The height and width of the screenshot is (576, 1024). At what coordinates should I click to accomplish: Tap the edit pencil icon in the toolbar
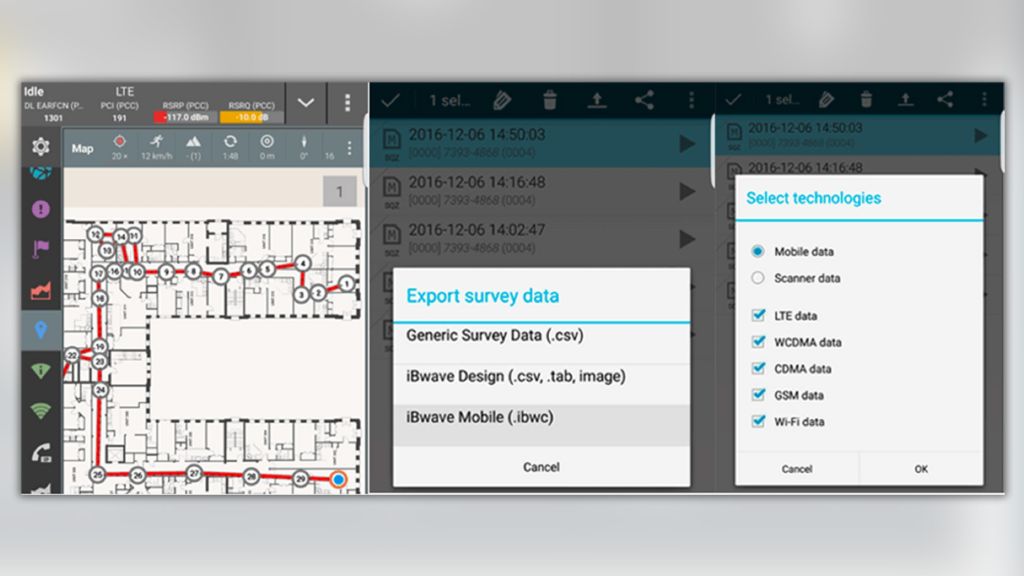click(x=503, y=100)
